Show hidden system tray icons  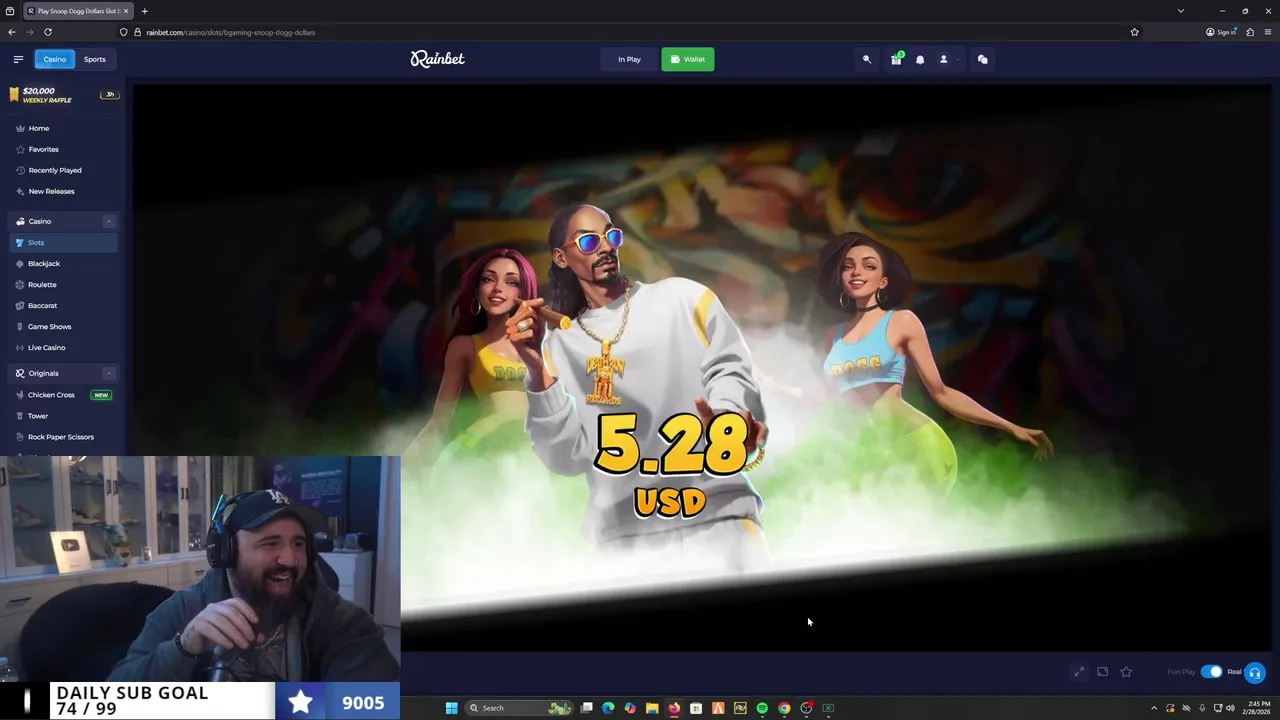pos(1155,708)
